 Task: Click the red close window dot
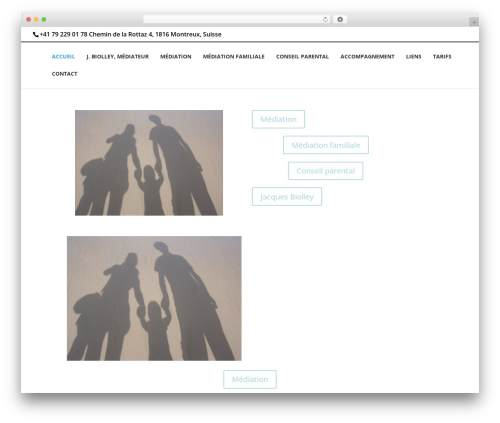point(29,19)
